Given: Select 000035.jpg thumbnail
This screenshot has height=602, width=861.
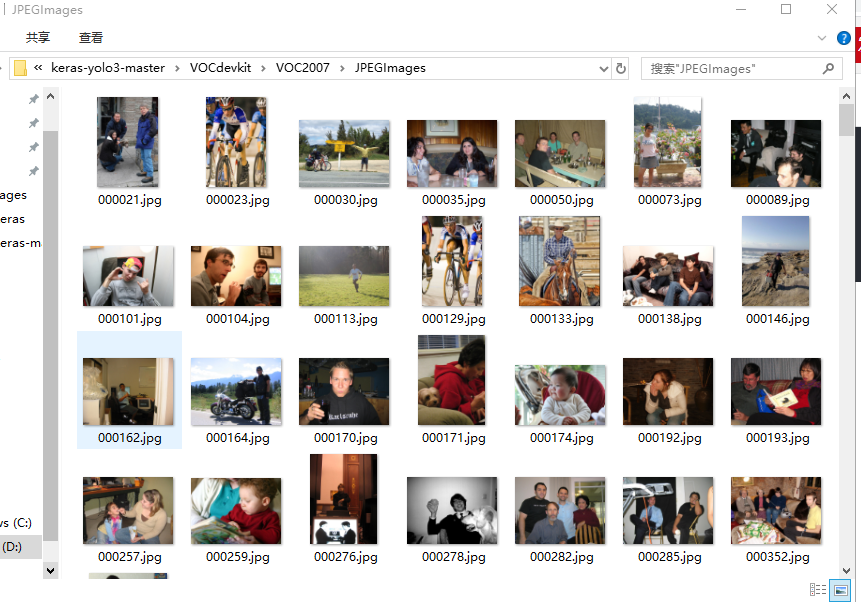Looking at the screenshot, I should pyautogui.click(x=452, y=154).
